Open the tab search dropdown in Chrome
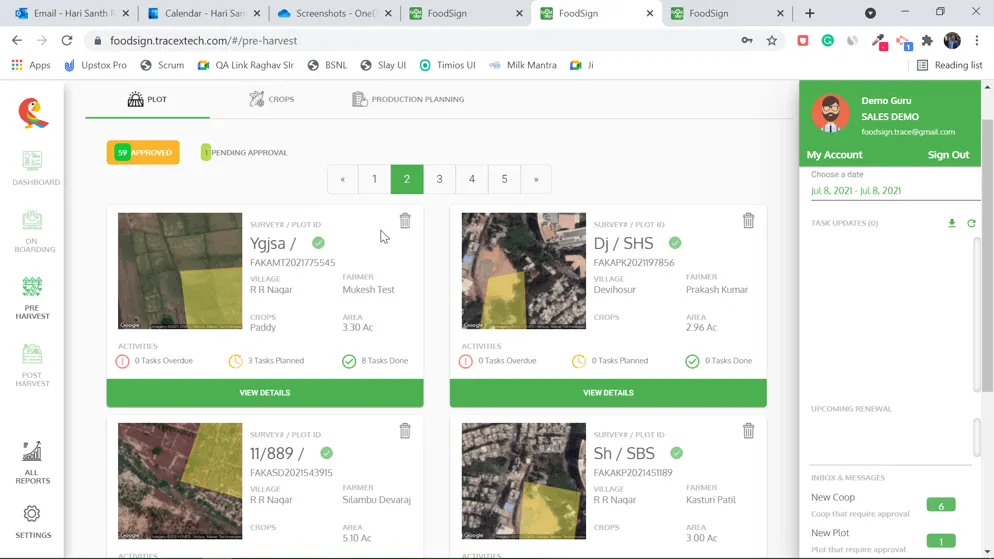Screen dimensions: 994x559 click(x=870, y=13)
